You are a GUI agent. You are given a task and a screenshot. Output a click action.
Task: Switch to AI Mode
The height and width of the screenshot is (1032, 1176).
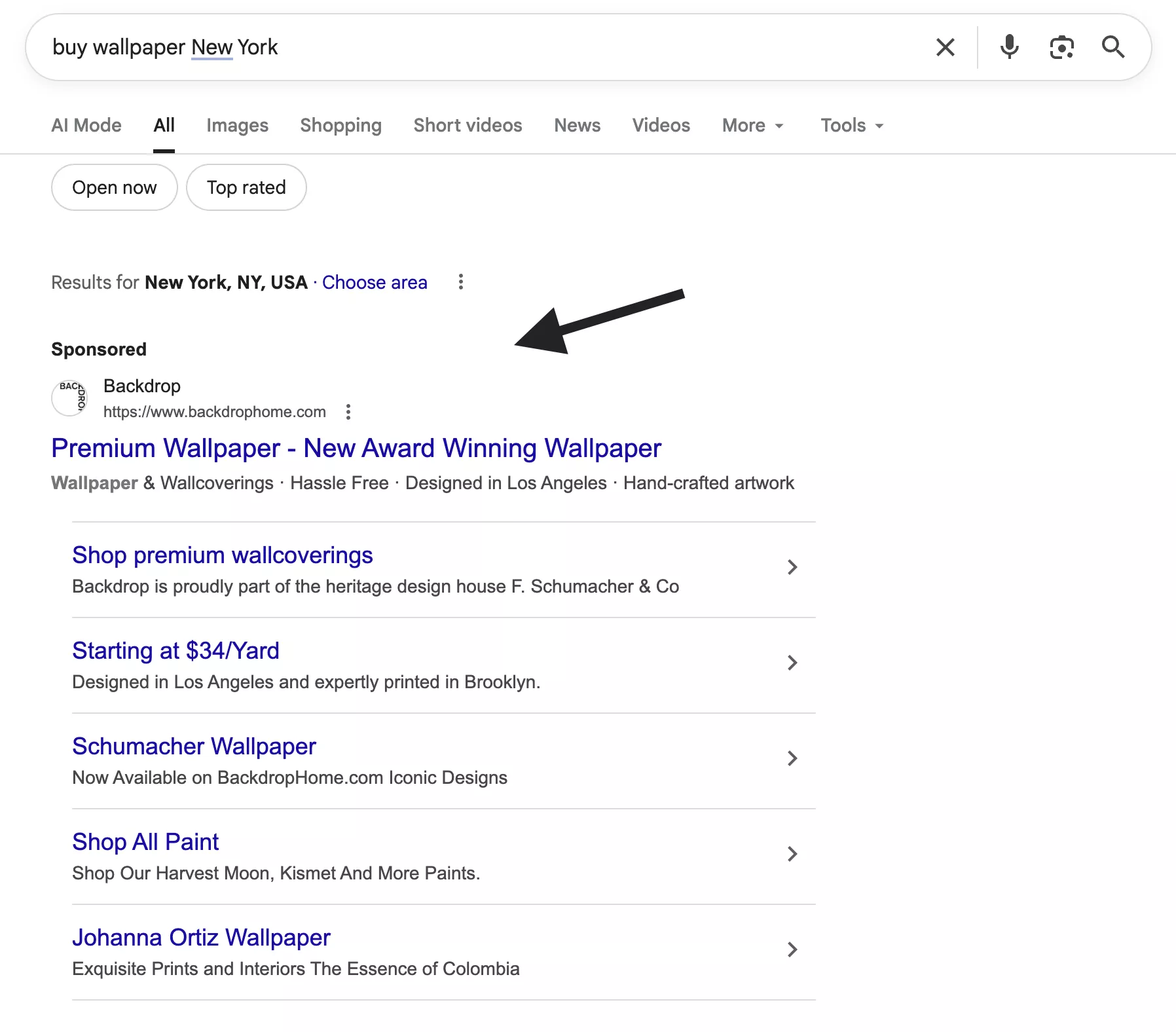[x=86, y=125]
